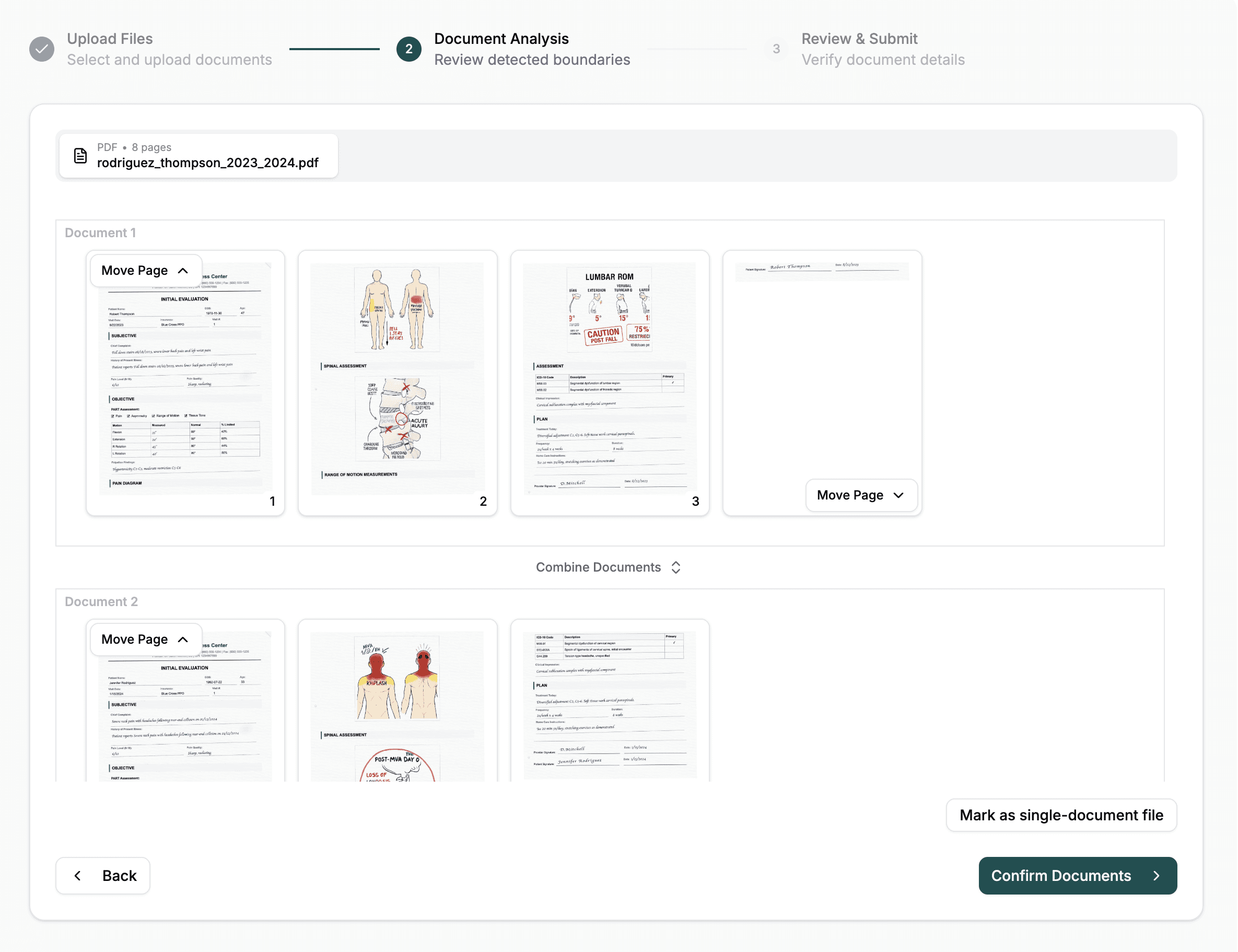Click the Back button left chevron icon

[78, 876]
